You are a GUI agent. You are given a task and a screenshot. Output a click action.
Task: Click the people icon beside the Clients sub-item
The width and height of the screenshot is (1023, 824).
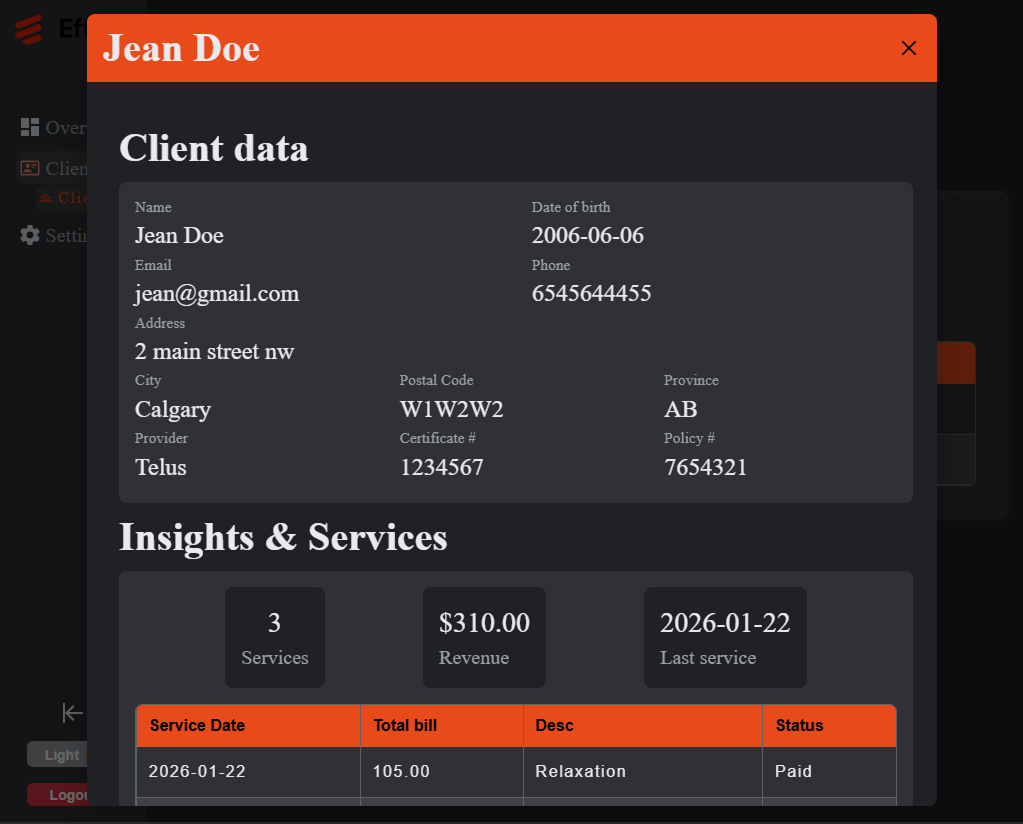[44, 197]
